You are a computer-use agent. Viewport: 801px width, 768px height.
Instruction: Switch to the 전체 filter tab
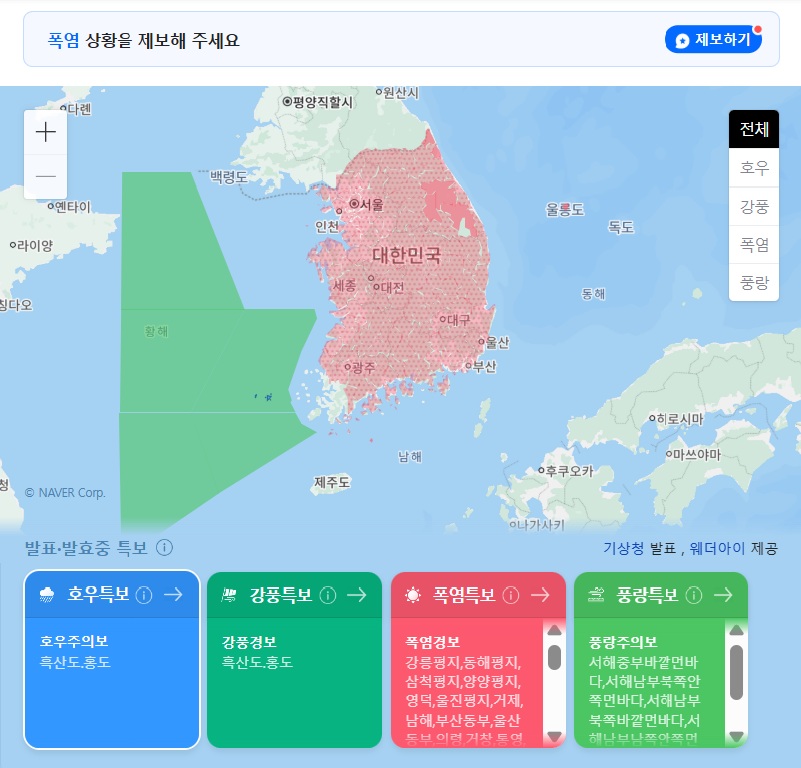click(754, 129)
